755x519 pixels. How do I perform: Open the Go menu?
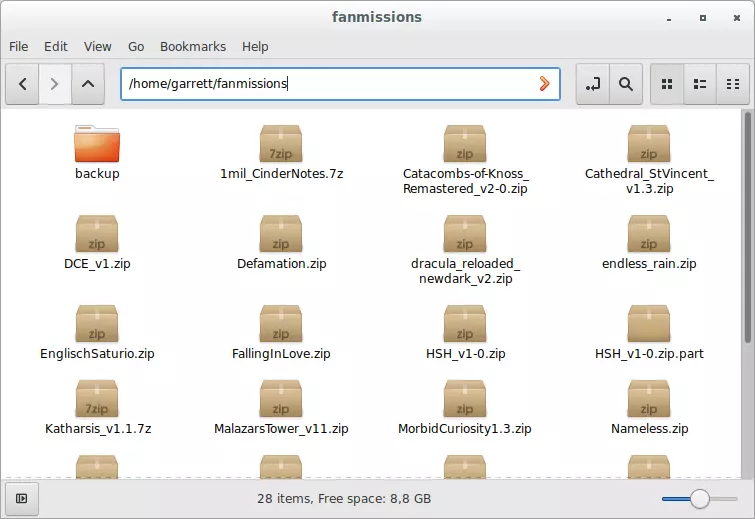[136, 47]
